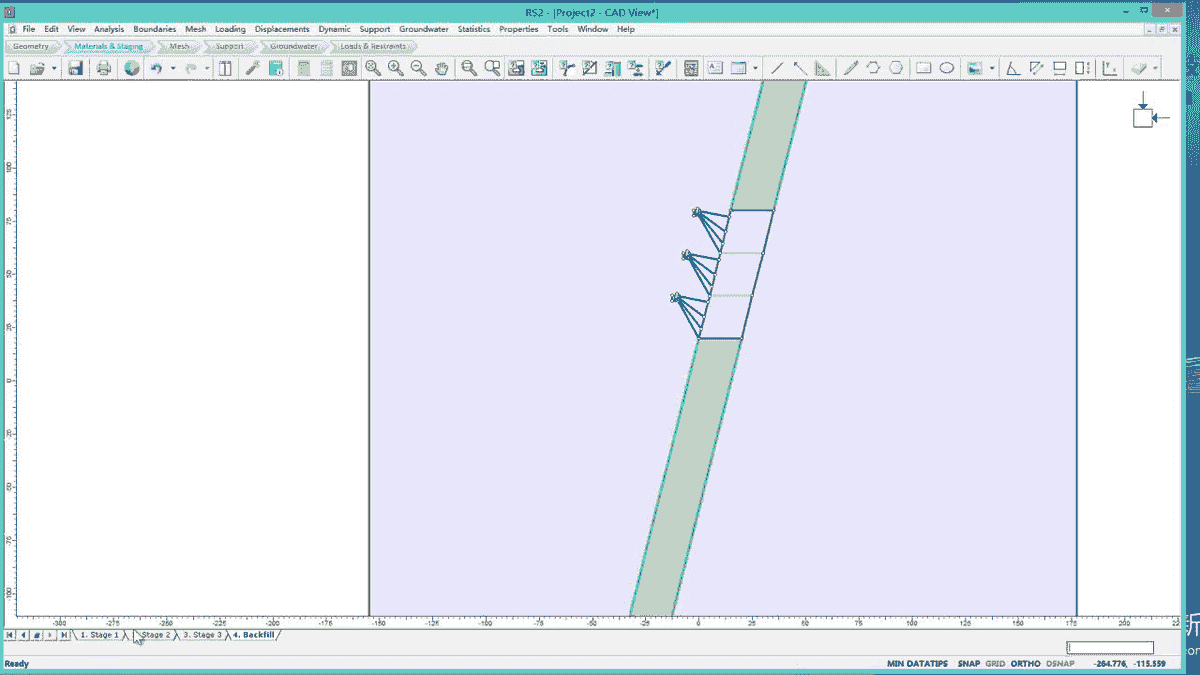Viewport: 1200px width, 675px height.
Task: Toggle SNAP in the status bar
Action: (968, 664)
